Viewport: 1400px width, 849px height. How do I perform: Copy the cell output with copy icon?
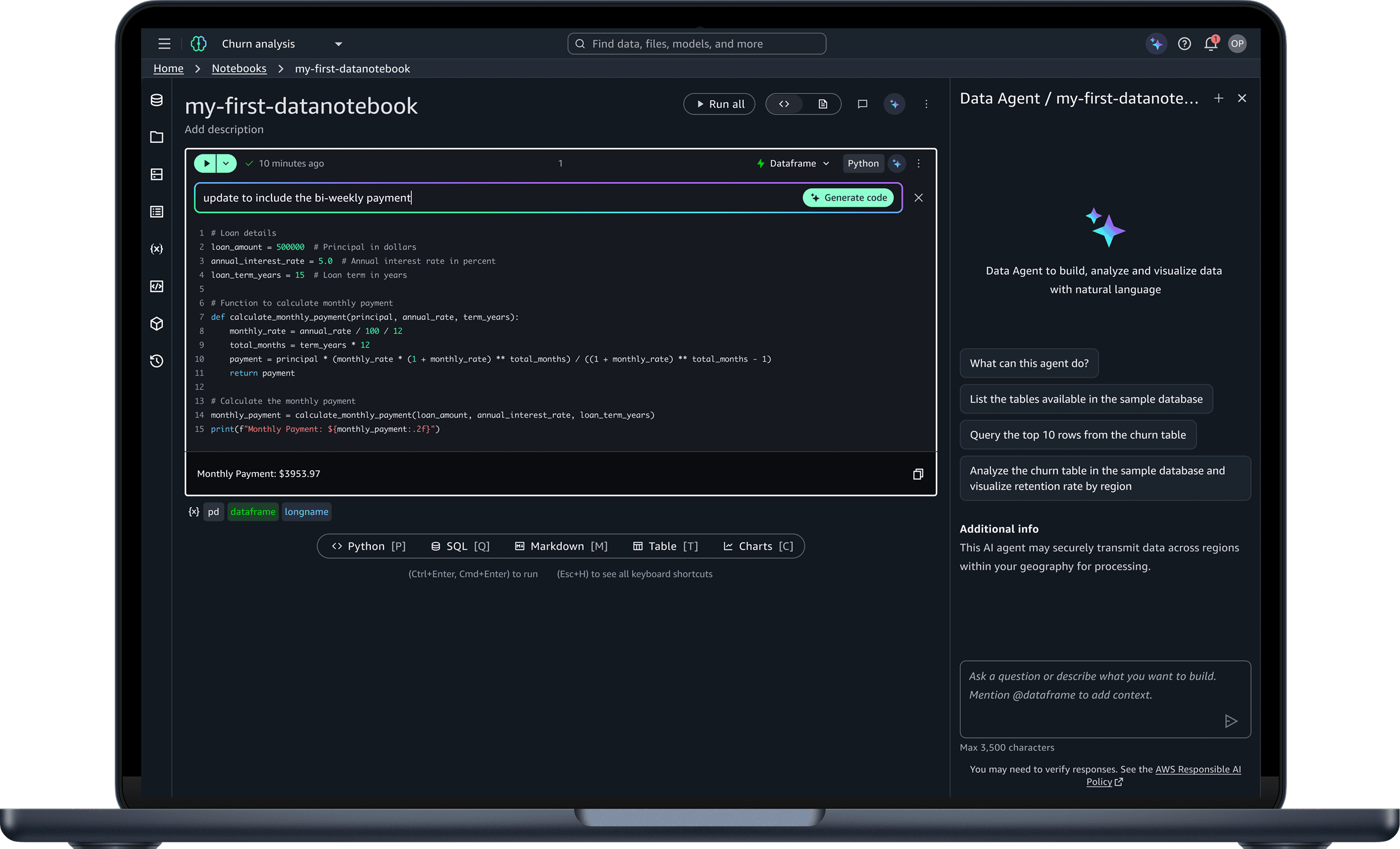pyautogui.click(x=918, y=474)
